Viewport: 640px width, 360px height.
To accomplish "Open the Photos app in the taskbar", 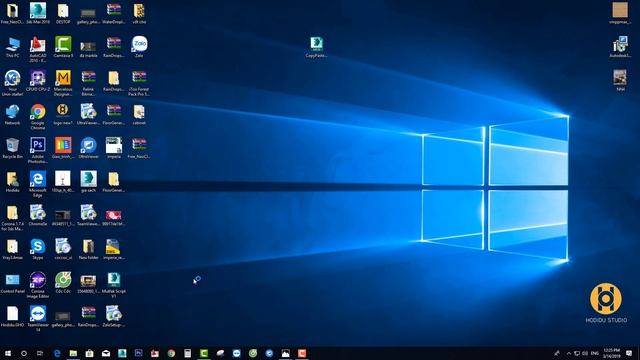I will [285, 353].
